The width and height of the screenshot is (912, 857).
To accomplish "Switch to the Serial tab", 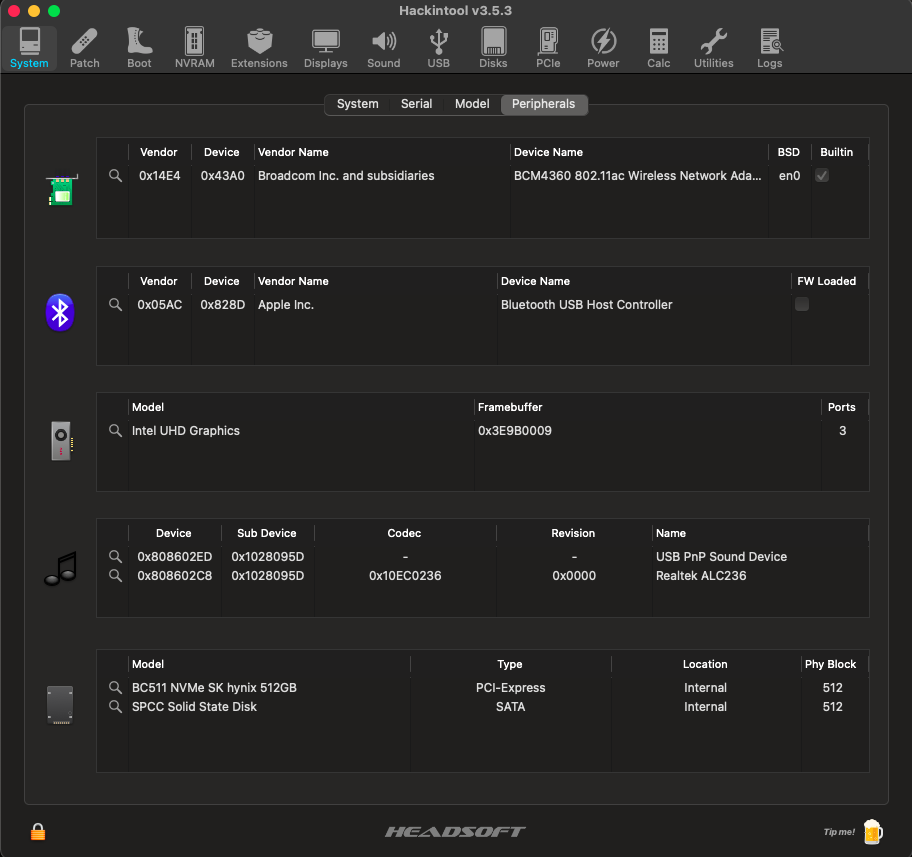I will point(416,104).
